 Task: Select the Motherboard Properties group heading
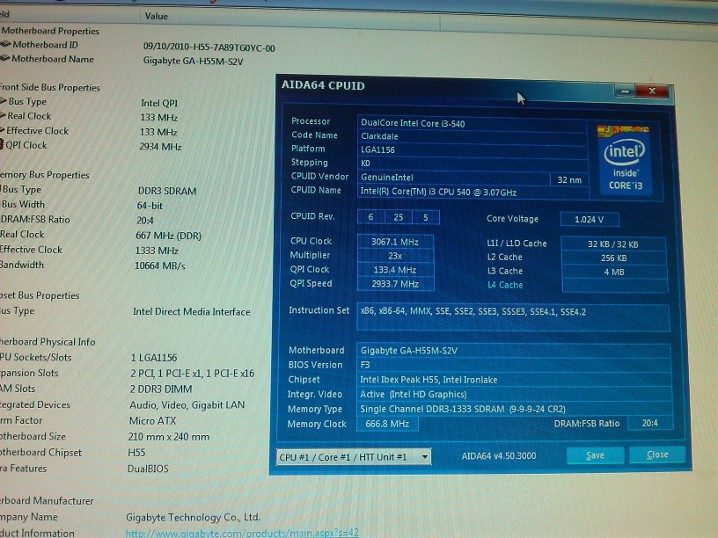50,31
